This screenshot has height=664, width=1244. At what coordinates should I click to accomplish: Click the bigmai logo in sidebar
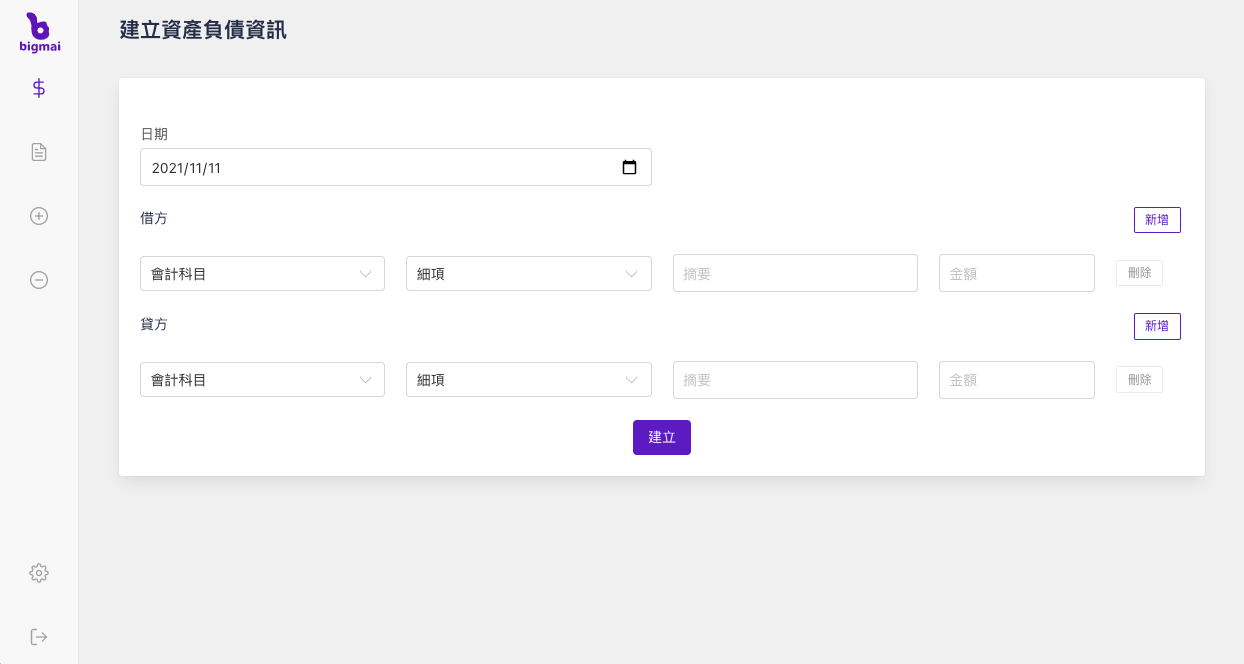coord(39,33)
